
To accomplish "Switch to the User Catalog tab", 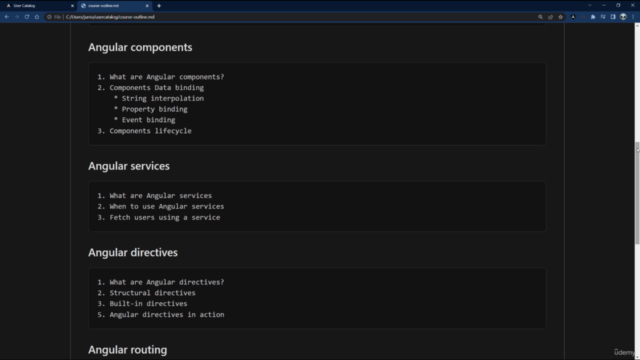I will click(x=39, y=6).
